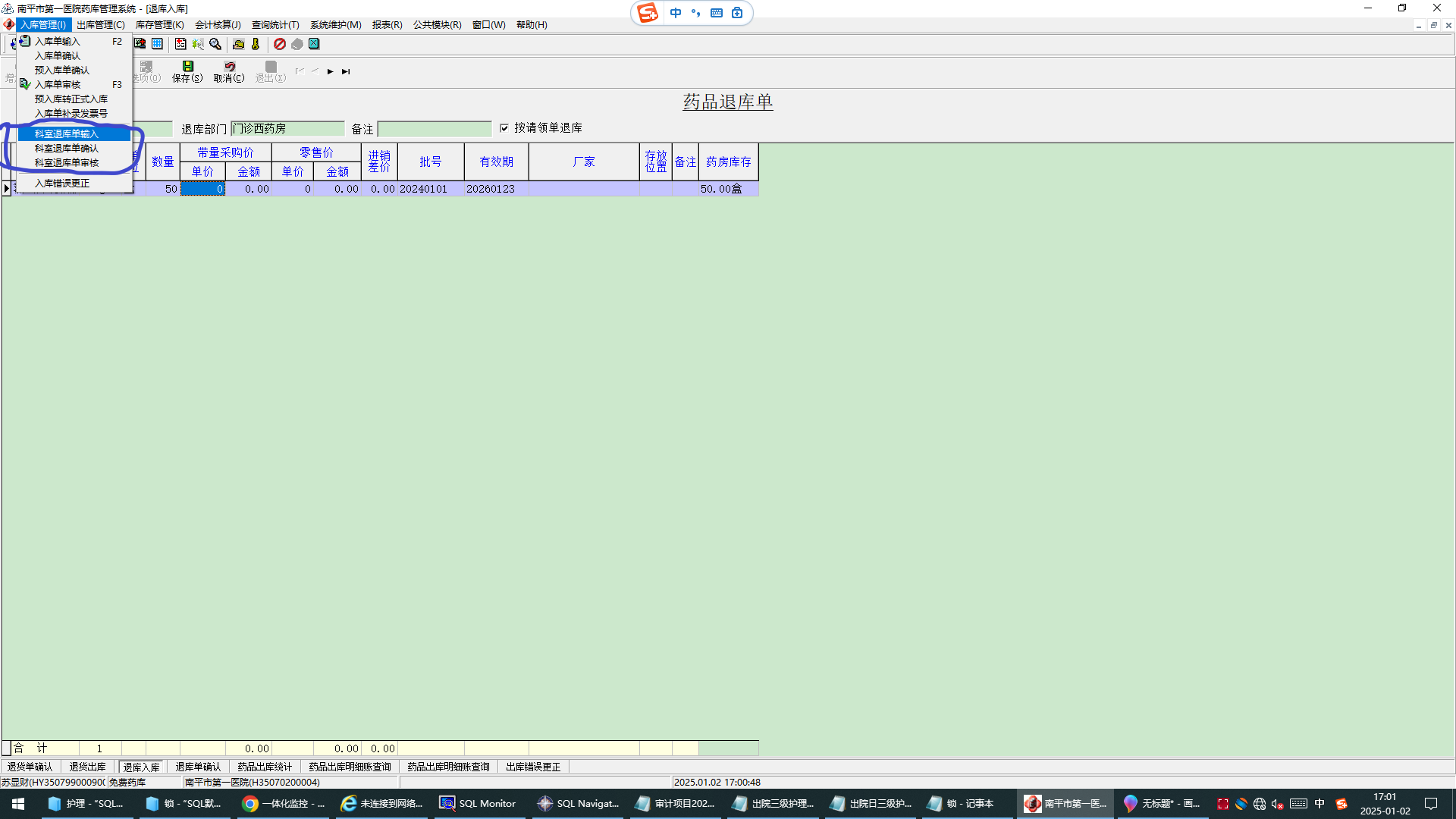Click the 备注 remarks input field
This screenshot has width=1456, height=819.
click(x=435, y=129)
